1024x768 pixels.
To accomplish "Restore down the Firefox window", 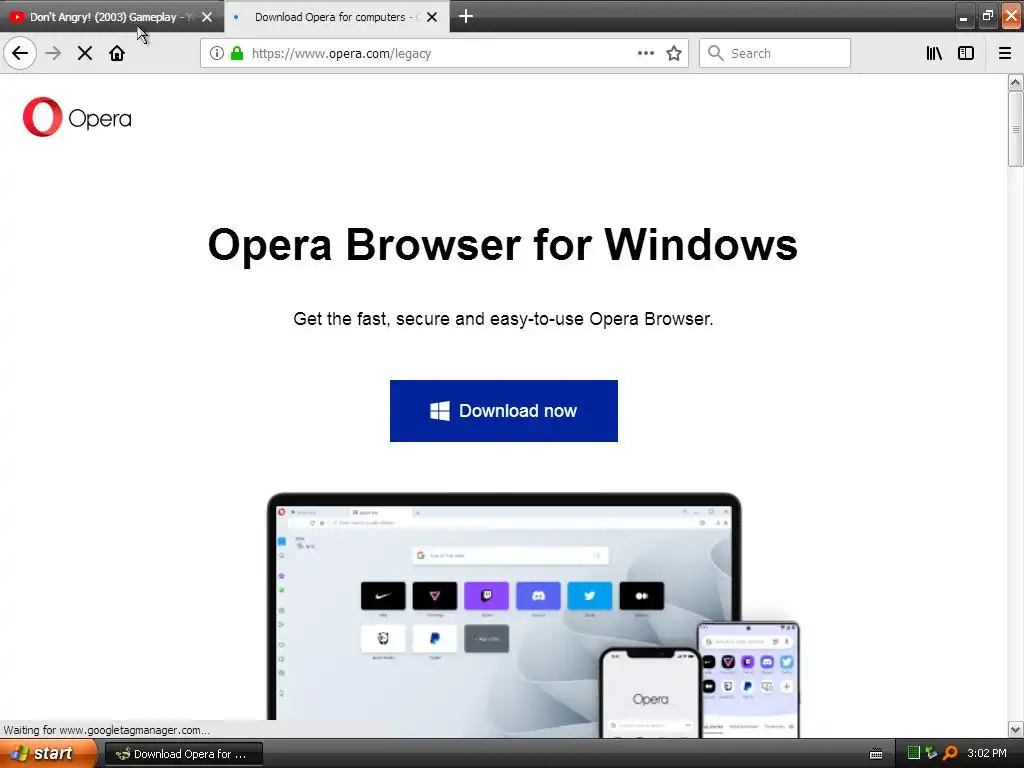I will pos(987,16).
